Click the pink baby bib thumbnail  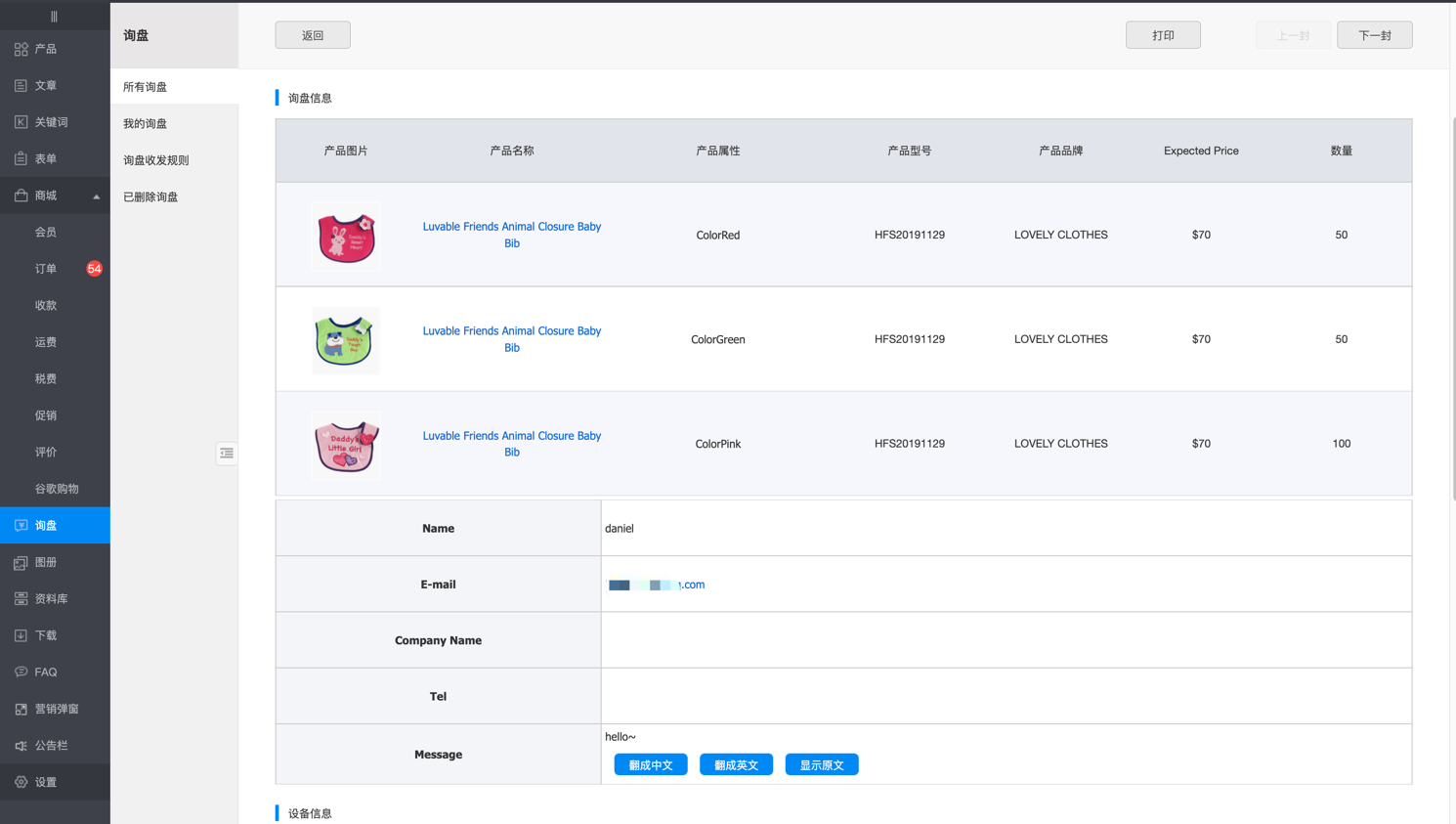coord(346,445)
